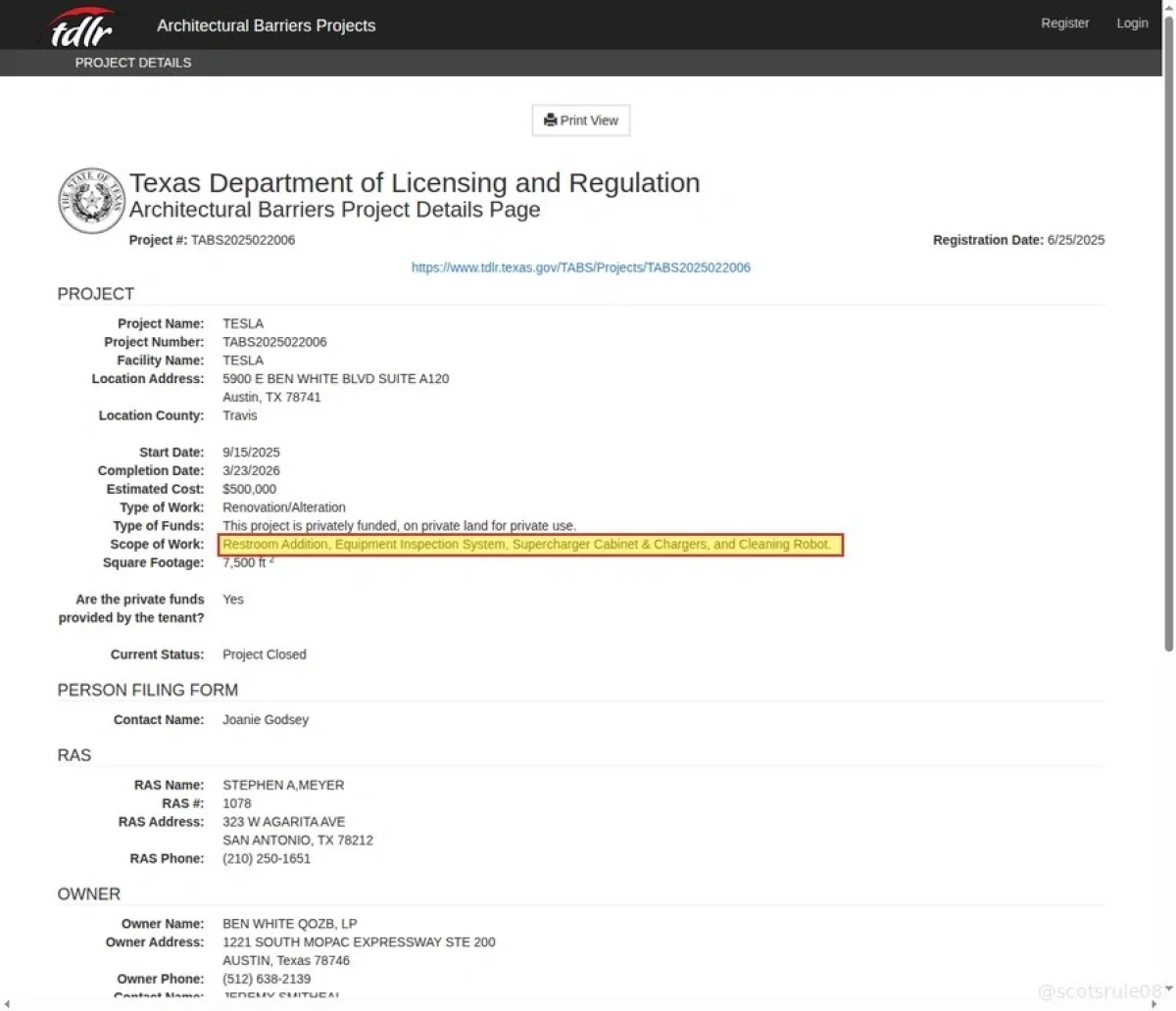
Task: Select the Yes tenant funds answer
Action: tap(233, 600)
